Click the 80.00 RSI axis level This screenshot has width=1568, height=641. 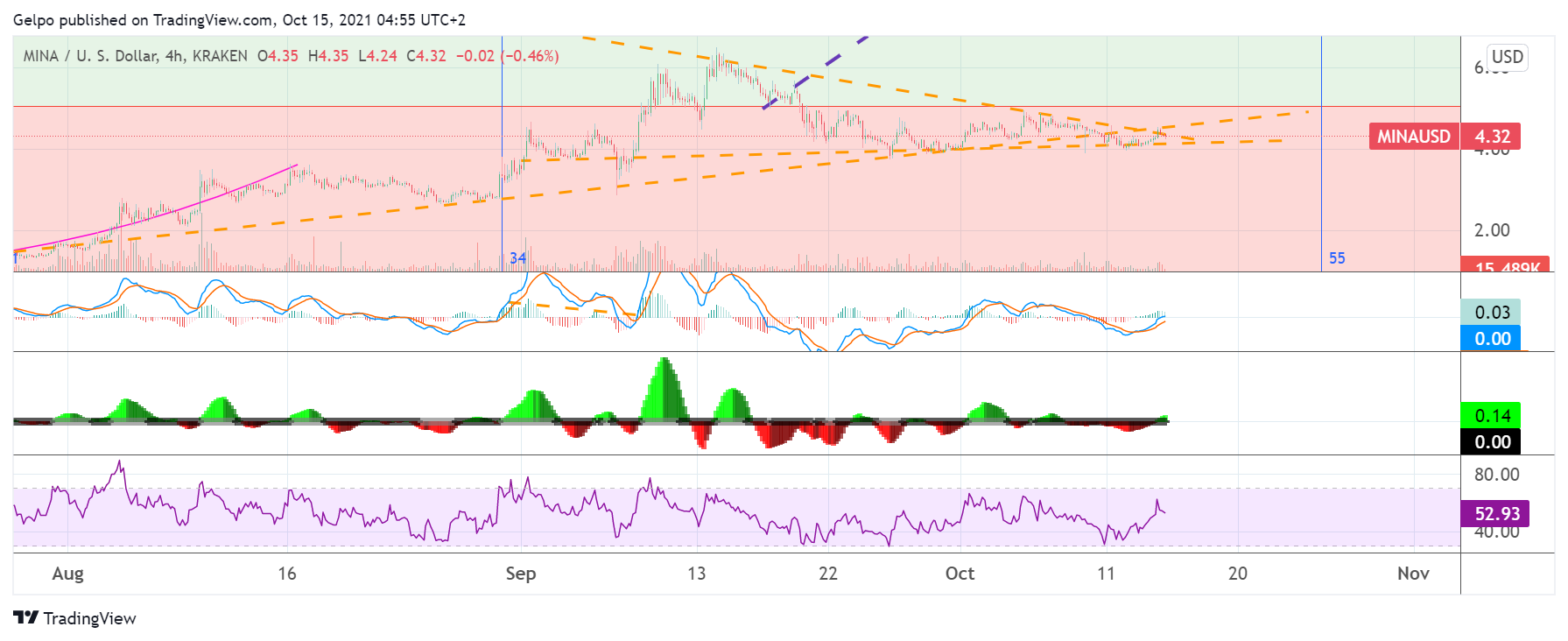tap(1496, 475)
